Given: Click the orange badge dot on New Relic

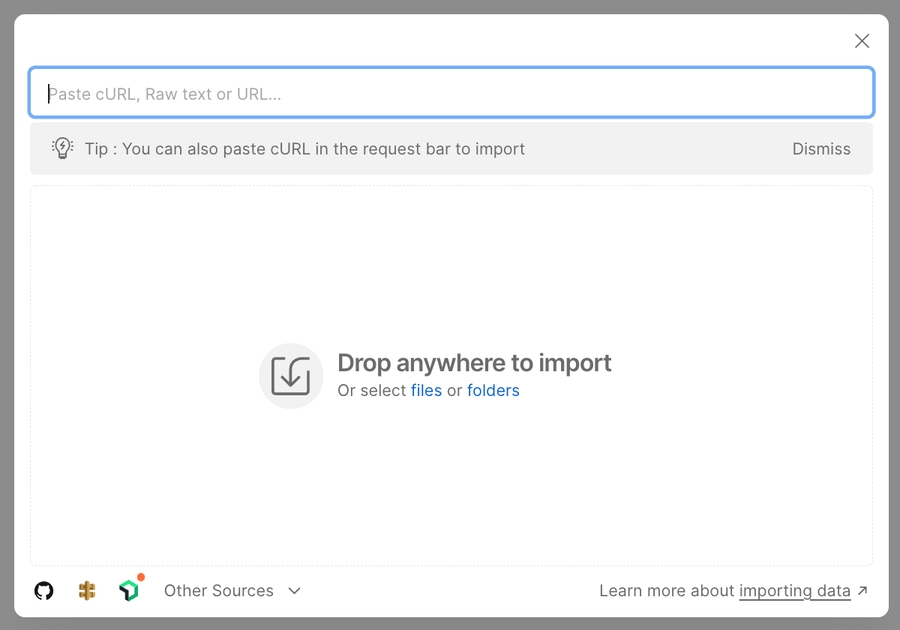Looking at the screenshot, I should click(141, 578).
